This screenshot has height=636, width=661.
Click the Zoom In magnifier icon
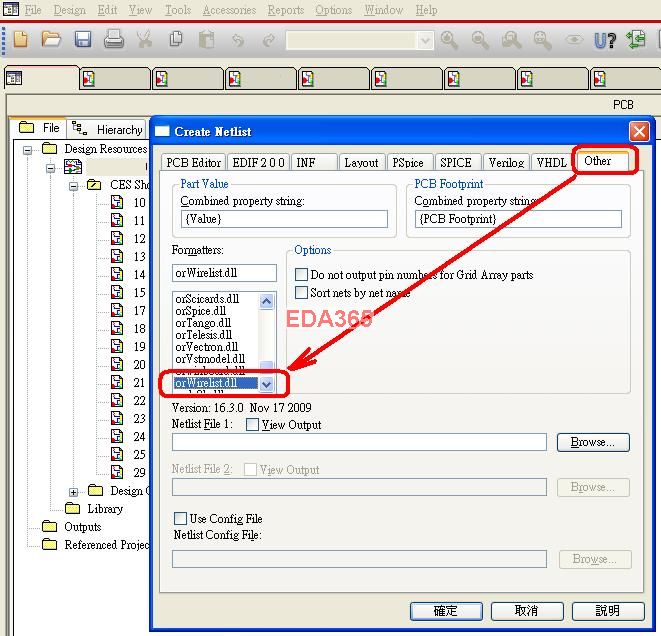(449, 40)
